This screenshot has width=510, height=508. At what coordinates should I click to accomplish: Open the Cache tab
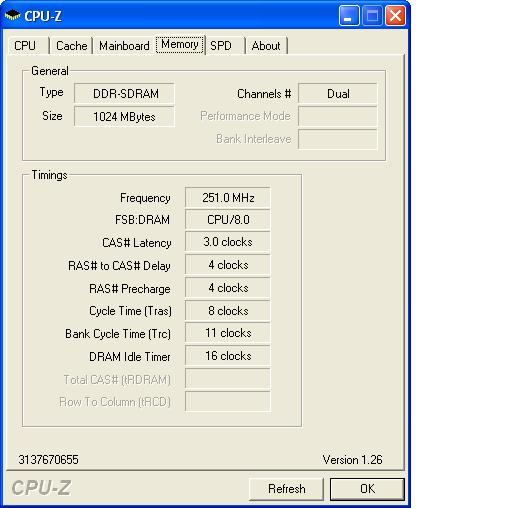(x=72, y=46)
